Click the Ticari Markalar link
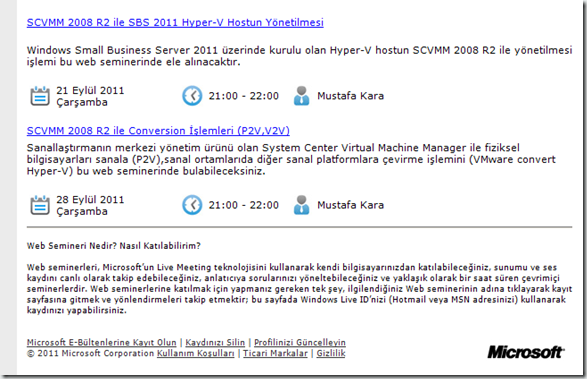This screenshot has height=379, width=587. pos(275,353)
